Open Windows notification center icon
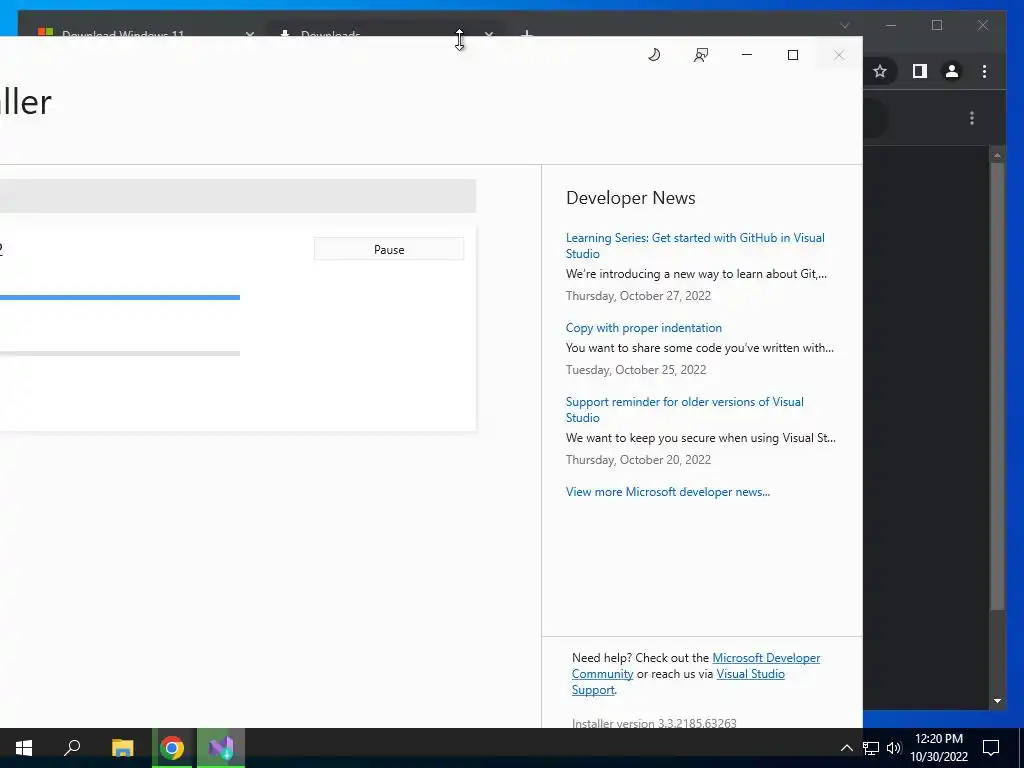The image size is (1024, 768). click(x=991, y=748)
